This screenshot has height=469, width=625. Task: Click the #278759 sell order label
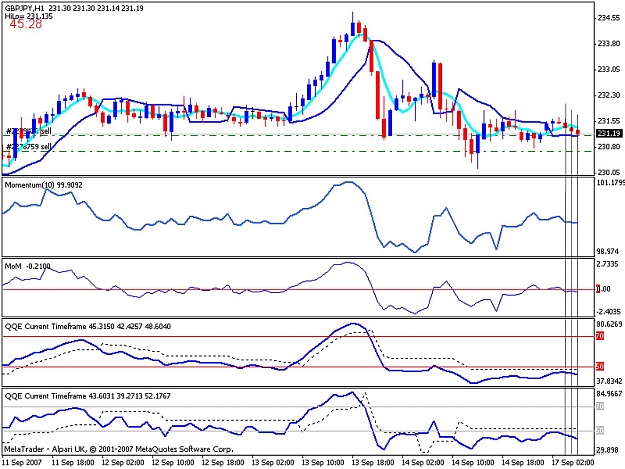(29, 147)
